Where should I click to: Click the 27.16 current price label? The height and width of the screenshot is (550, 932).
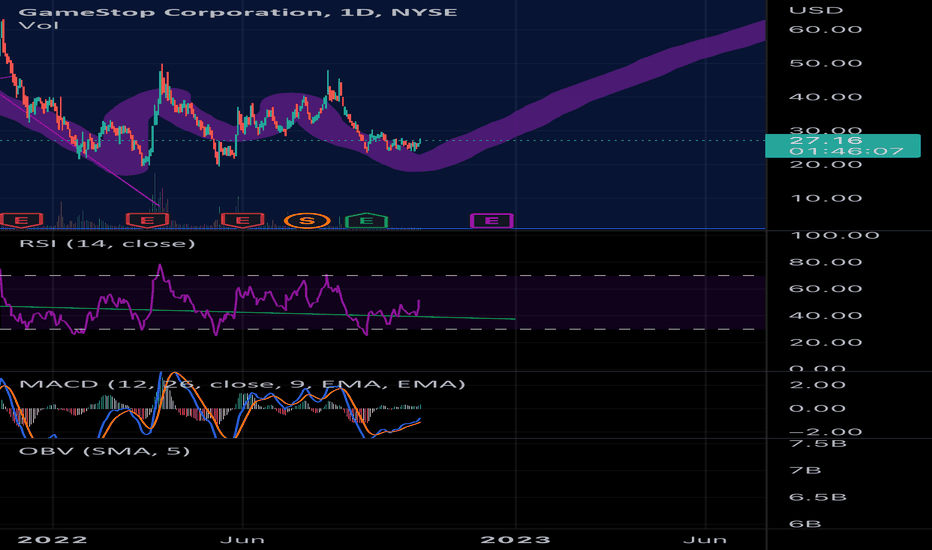[x=825, y=140]
